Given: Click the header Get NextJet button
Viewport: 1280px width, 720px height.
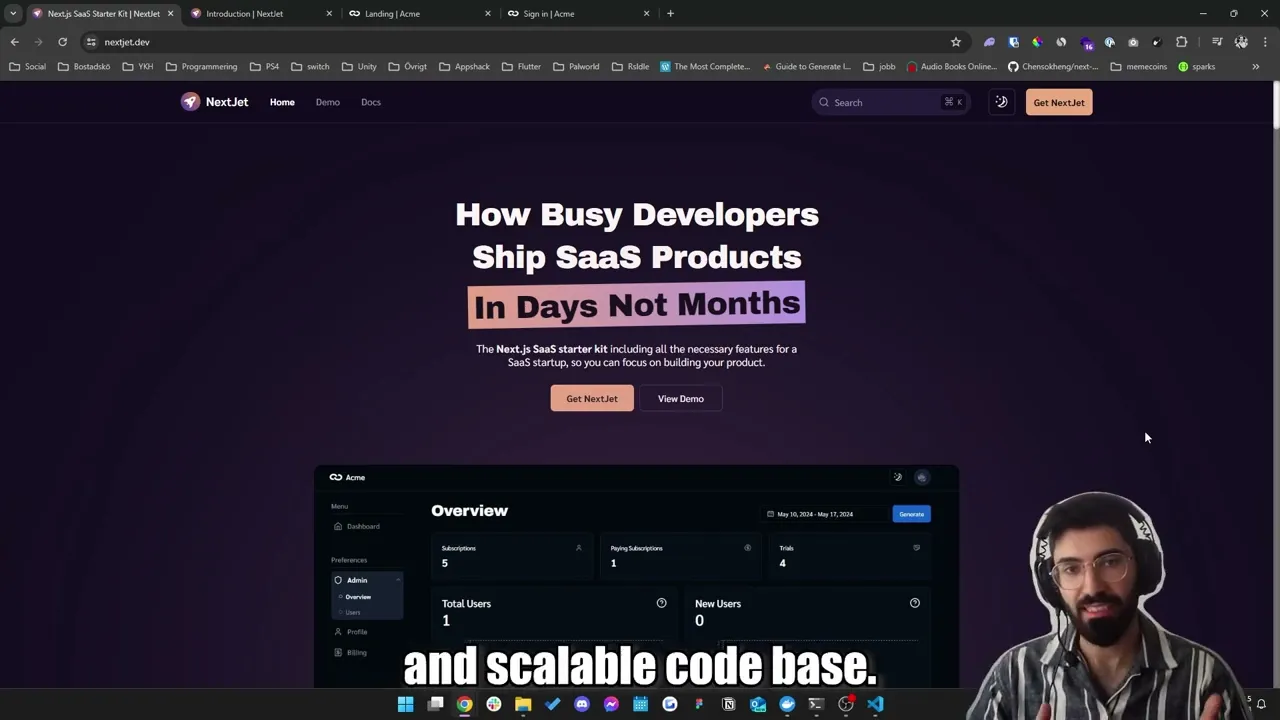Looking at the screenshot, I should pyautogui.click(x=1059, y=102).
